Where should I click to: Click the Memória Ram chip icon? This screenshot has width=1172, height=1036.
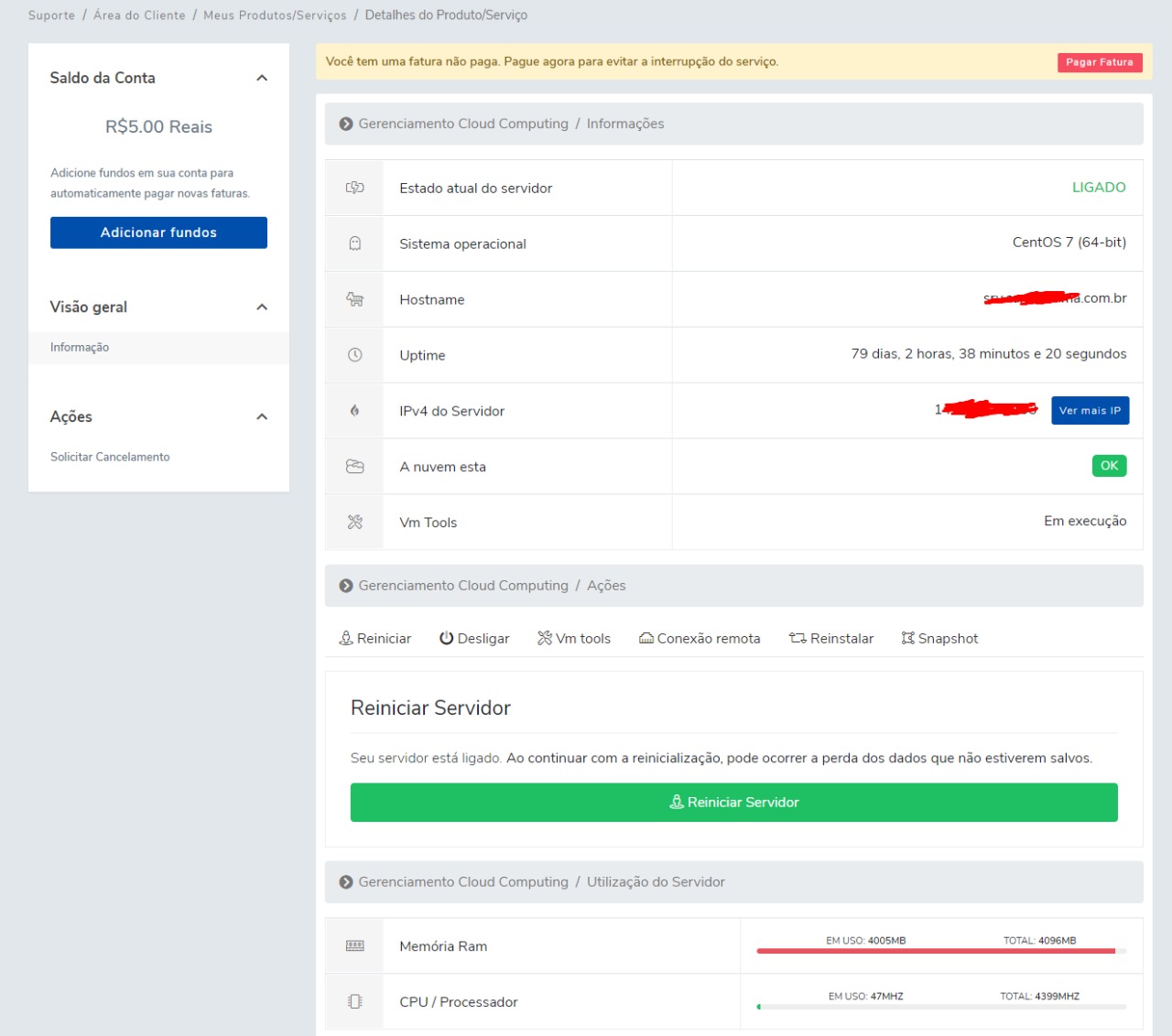coord(354,945)
